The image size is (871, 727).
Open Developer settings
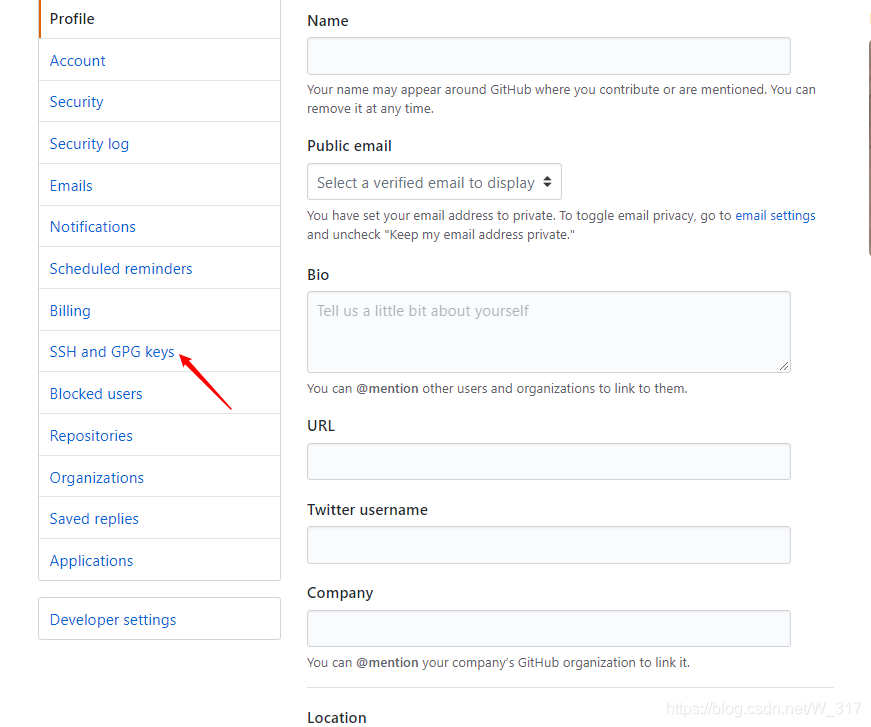pos(113,620)
